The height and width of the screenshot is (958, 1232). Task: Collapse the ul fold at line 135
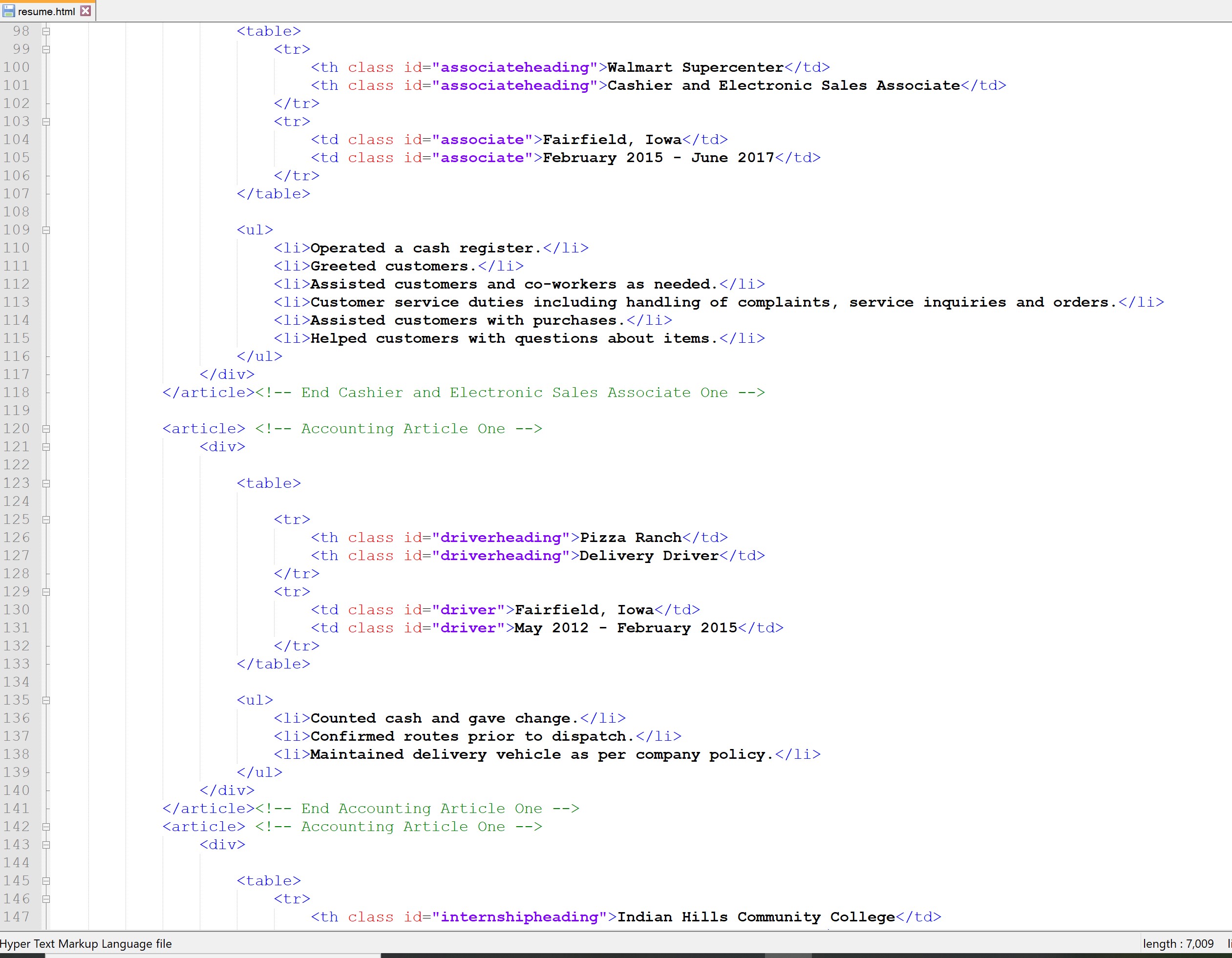tap(46, 700)
